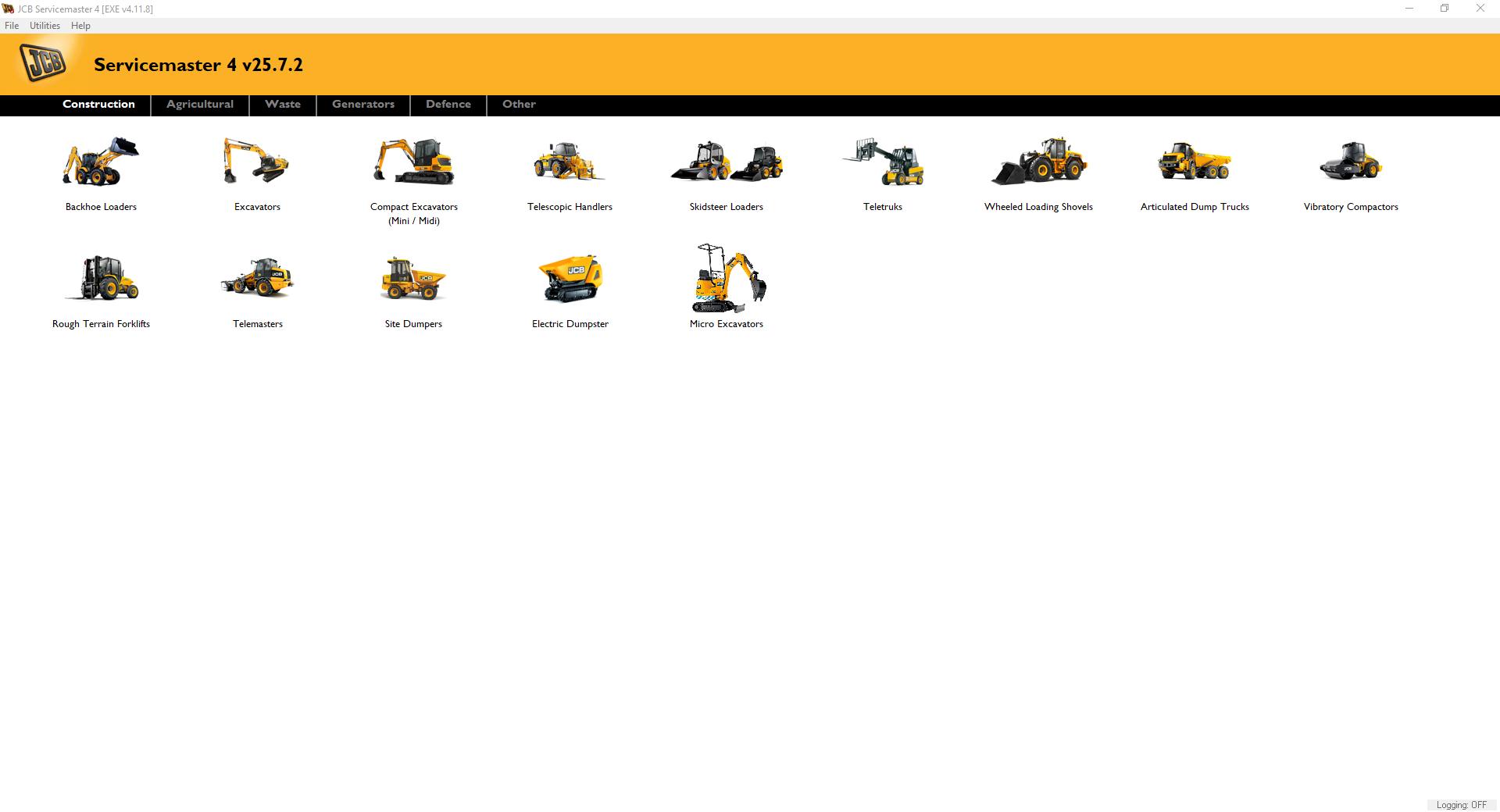
Task: Open the Wheeled Loading Shovels icon
Action: (x=1038, y=162)
